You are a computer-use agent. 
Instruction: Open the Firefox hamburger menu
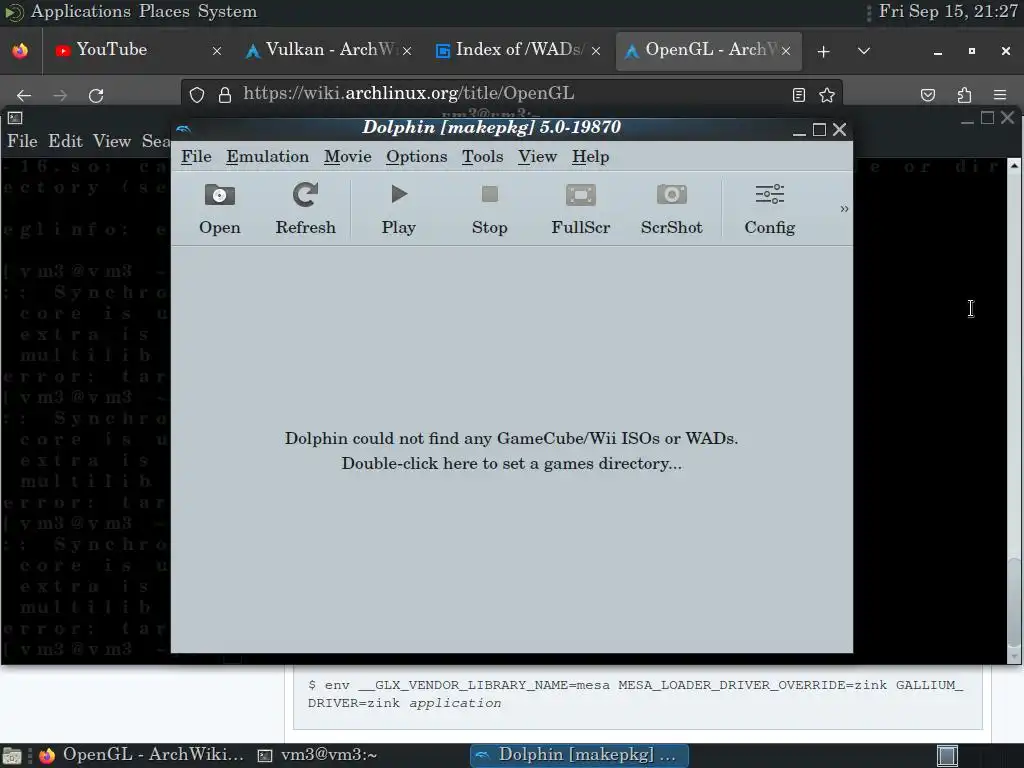tap(1000, 95)
